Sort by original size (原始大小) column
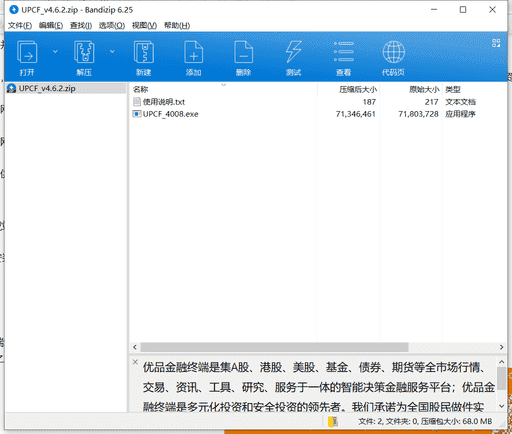 coord(424,89)
